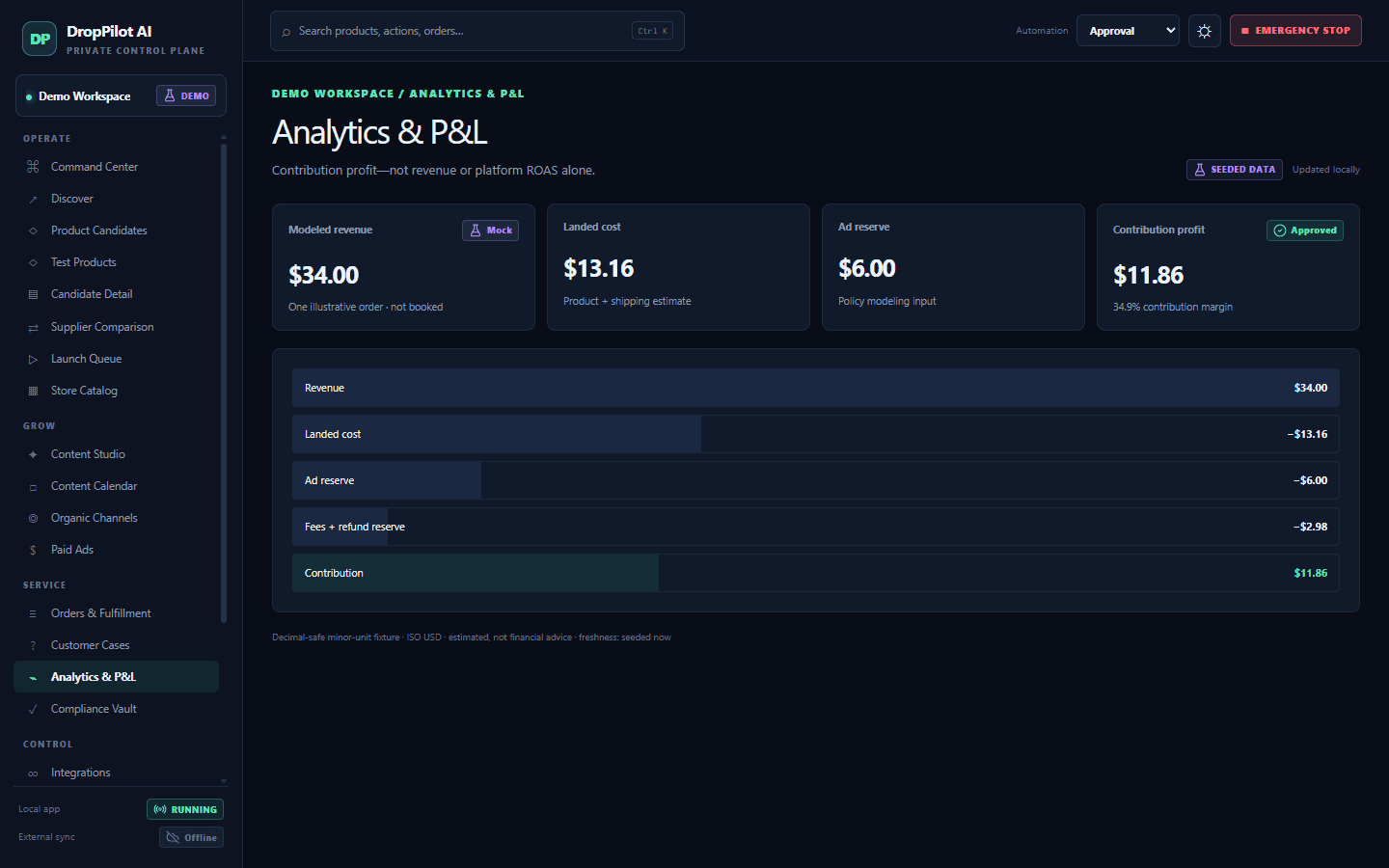Click the Customer Cases question icon
This screenshot has height=868, width=1389.
click(x=33, y=645)
